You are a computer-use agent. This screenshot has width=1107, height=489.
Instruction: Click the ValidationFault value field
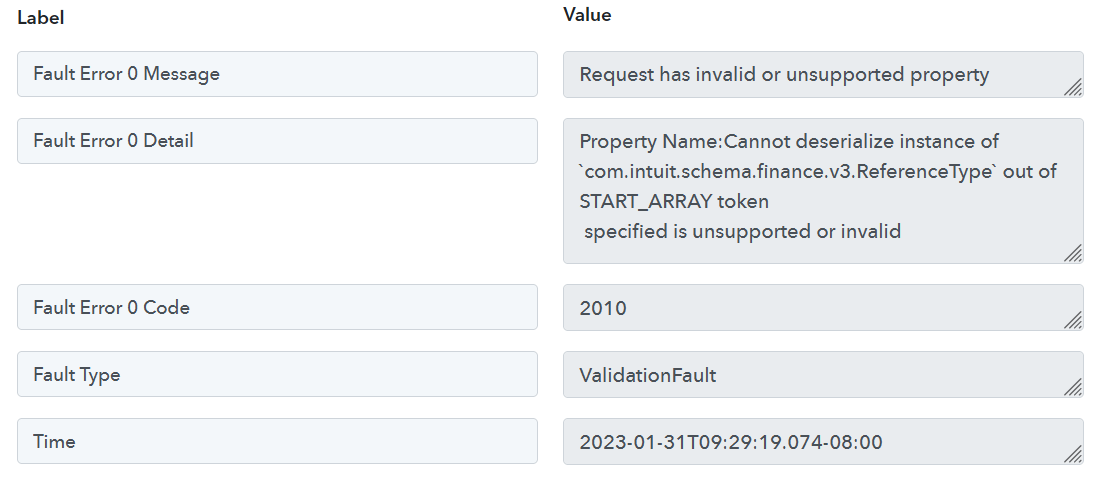[x=823, y=374]
